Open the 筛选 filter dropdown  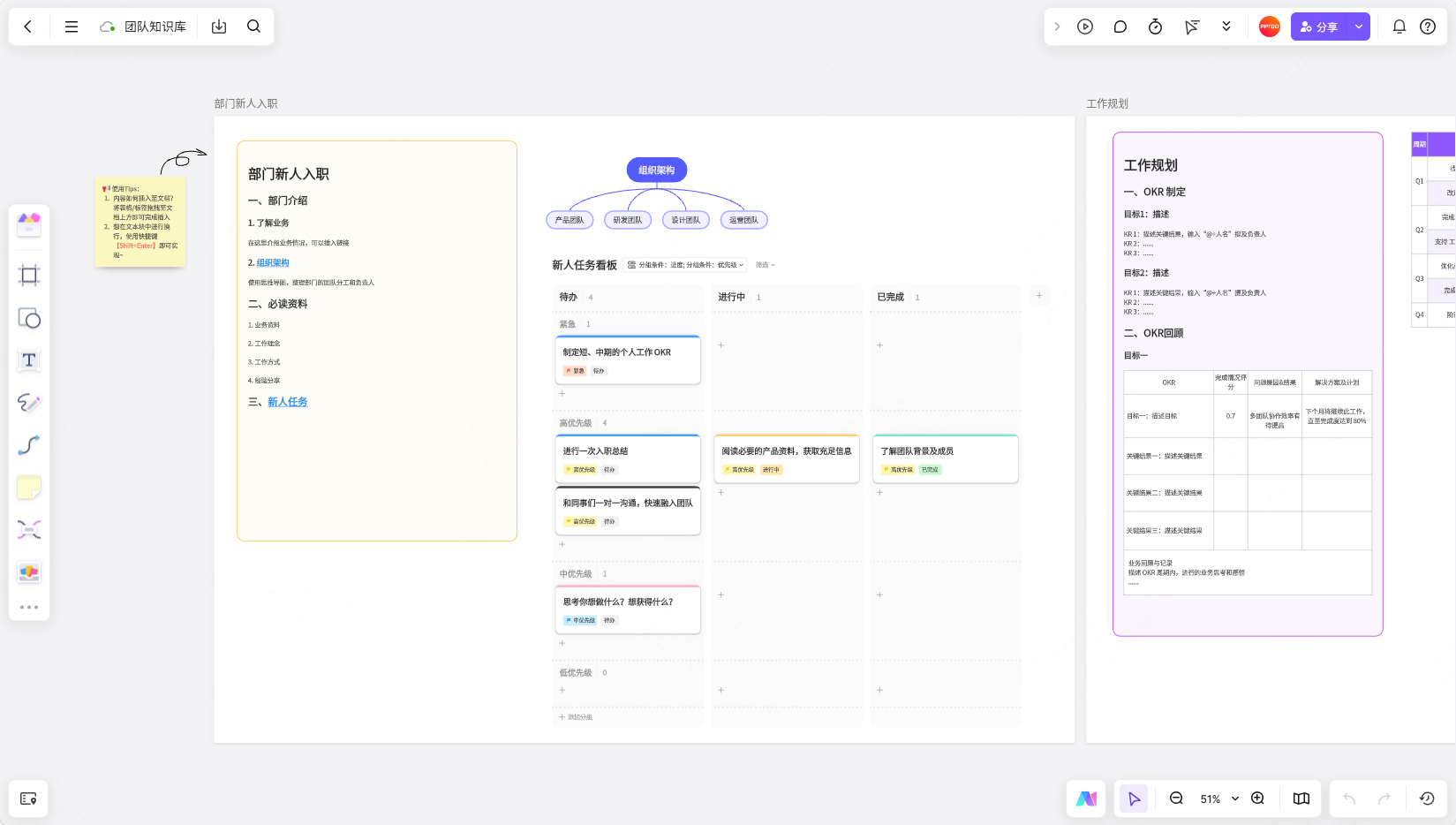766,265
